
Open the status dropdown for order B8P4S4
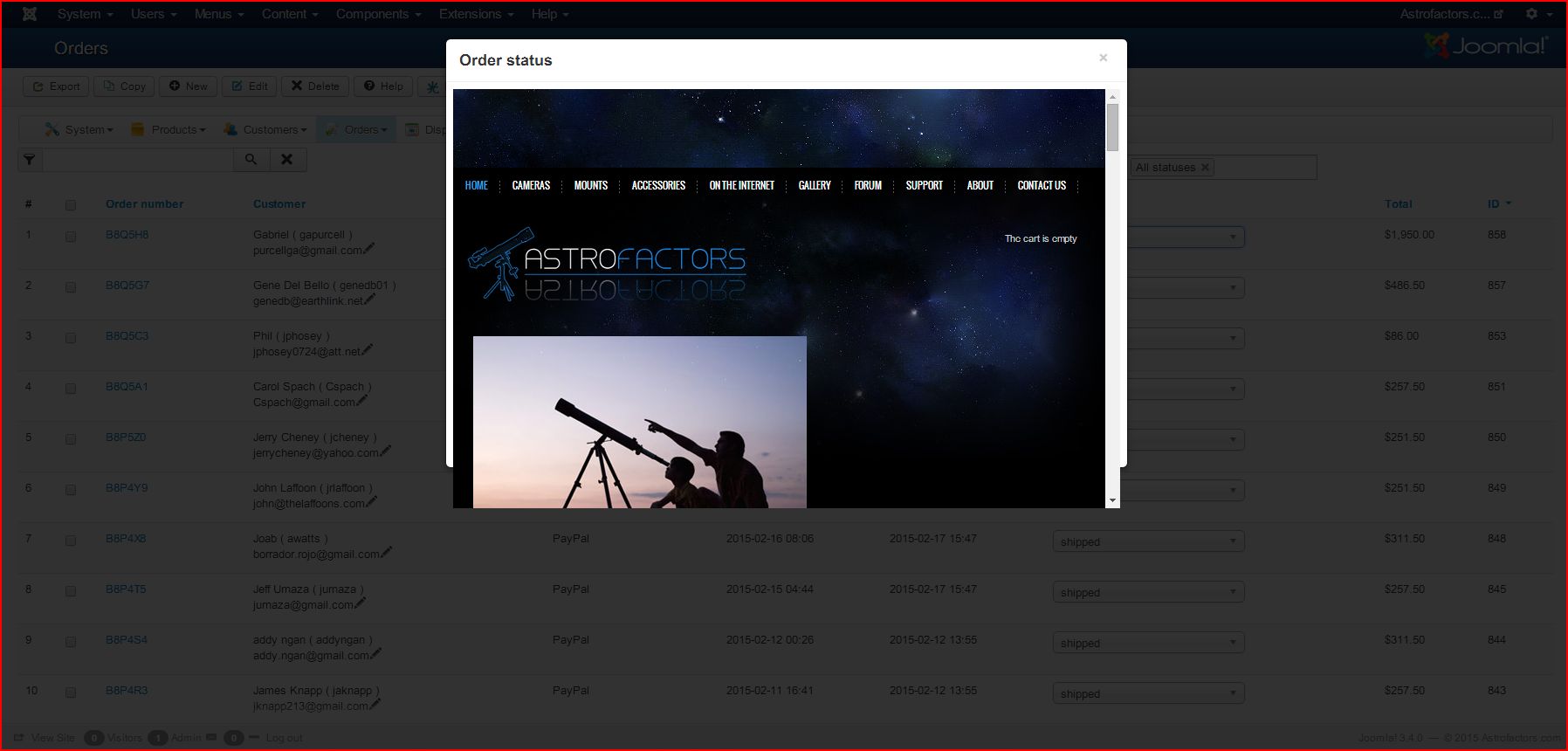point(1148,643)
